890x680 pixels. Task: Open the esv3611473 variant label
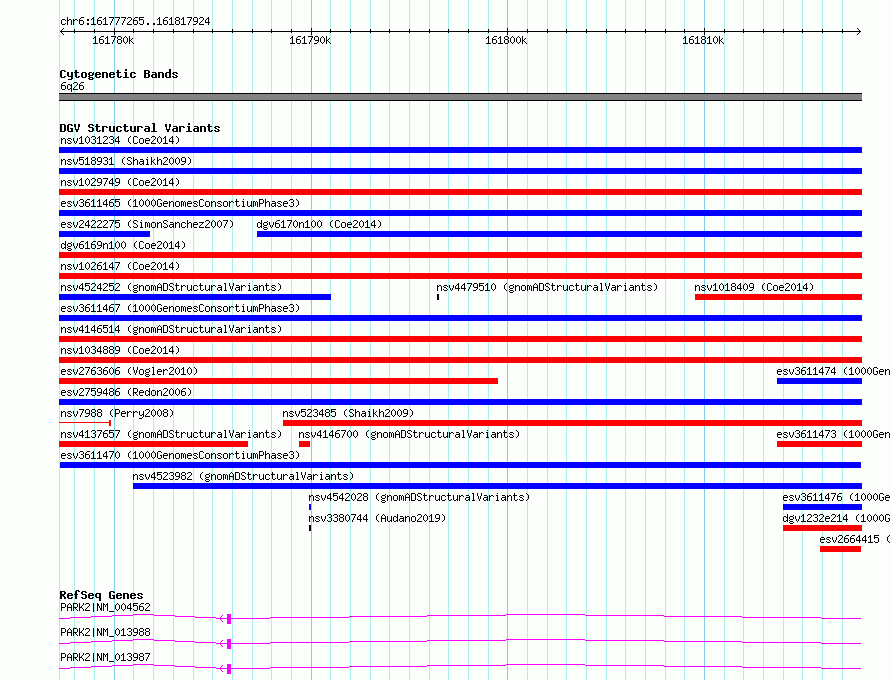click(833, 434)
